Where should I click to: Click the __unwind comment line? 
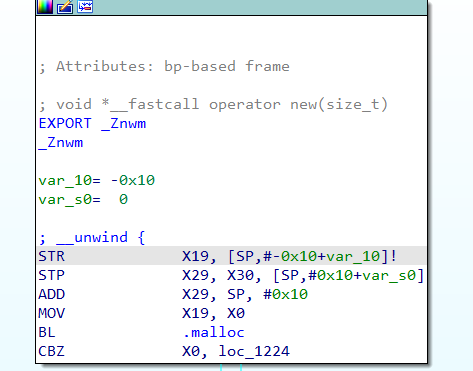coord(92,238)
